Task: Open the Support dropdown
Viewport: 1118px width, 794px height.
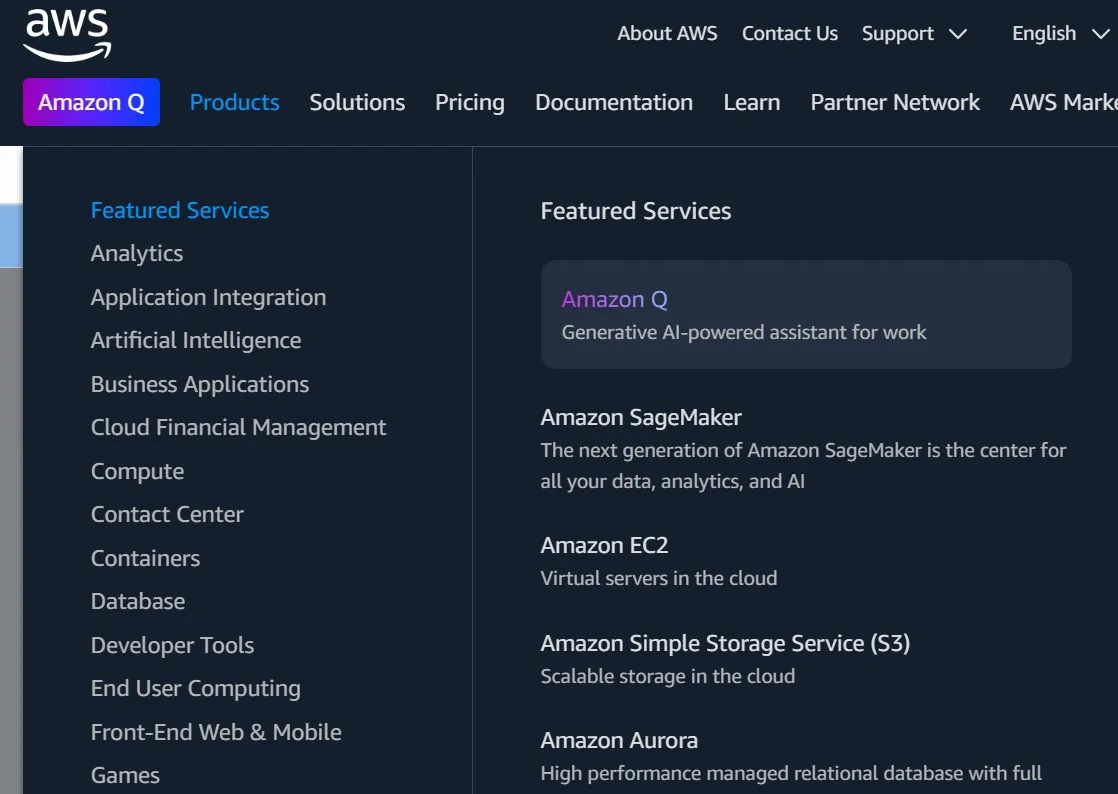Action: coord(897,33)
